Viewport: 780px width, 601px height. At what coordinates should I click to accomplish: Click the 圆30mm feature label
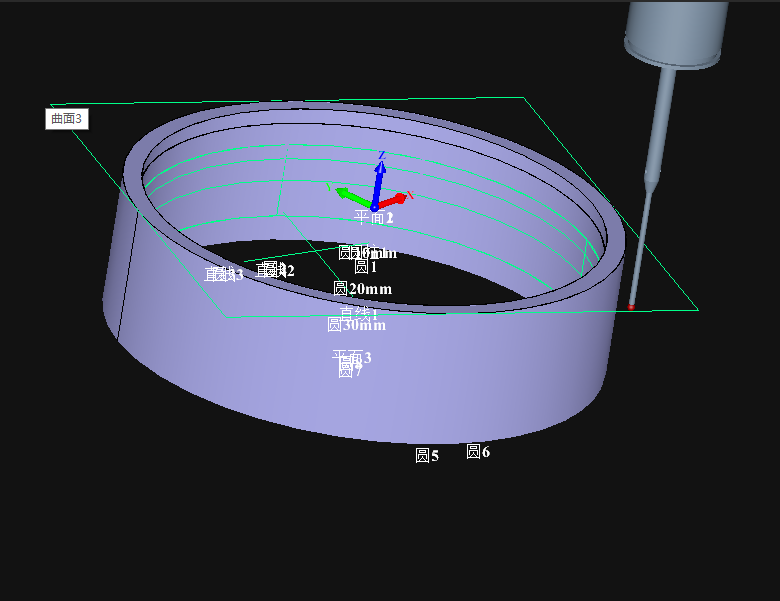pos(356,325)
